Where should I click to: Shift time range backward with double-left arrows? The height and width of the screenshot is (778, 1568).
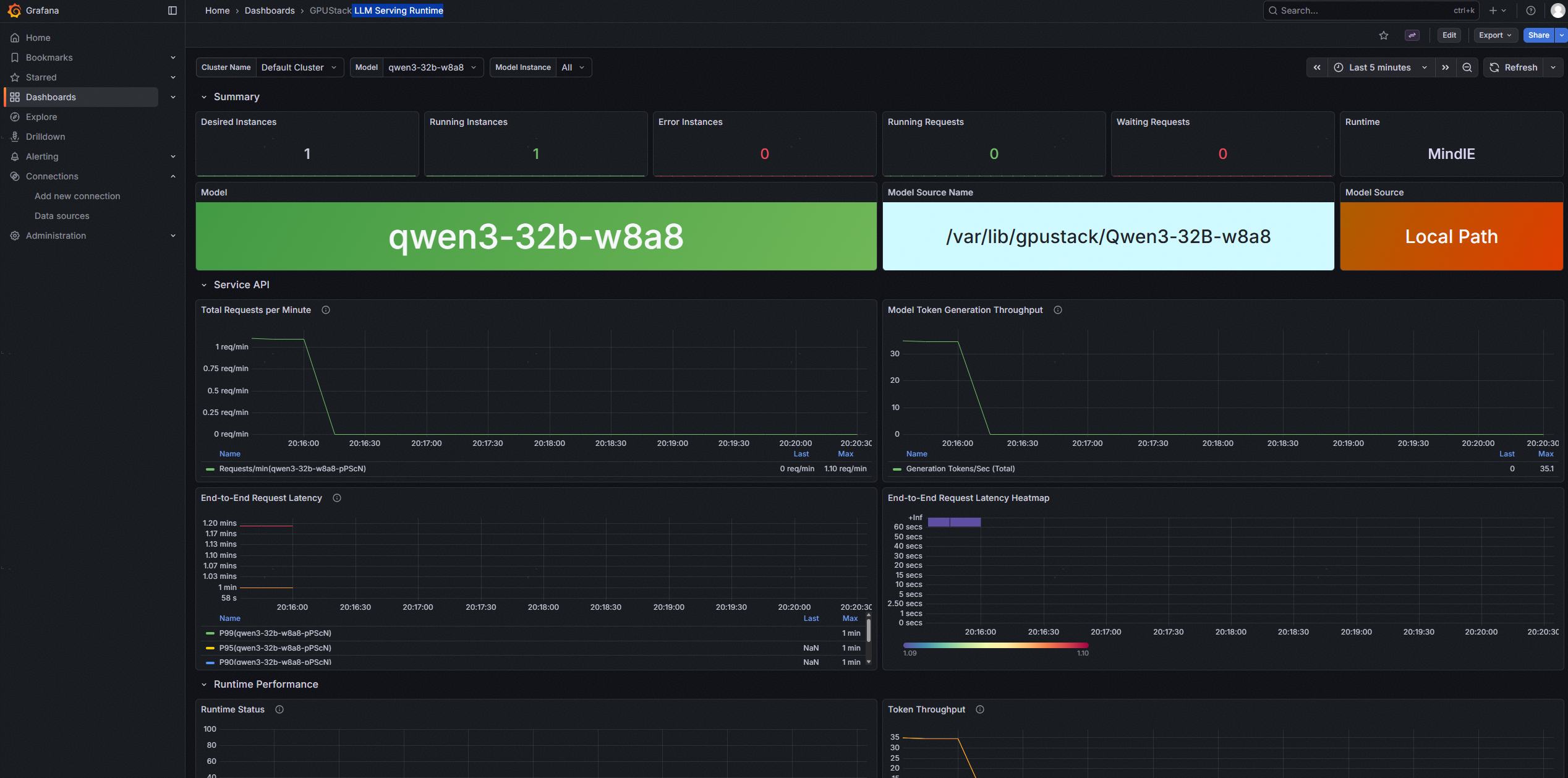coord(1317,67)
